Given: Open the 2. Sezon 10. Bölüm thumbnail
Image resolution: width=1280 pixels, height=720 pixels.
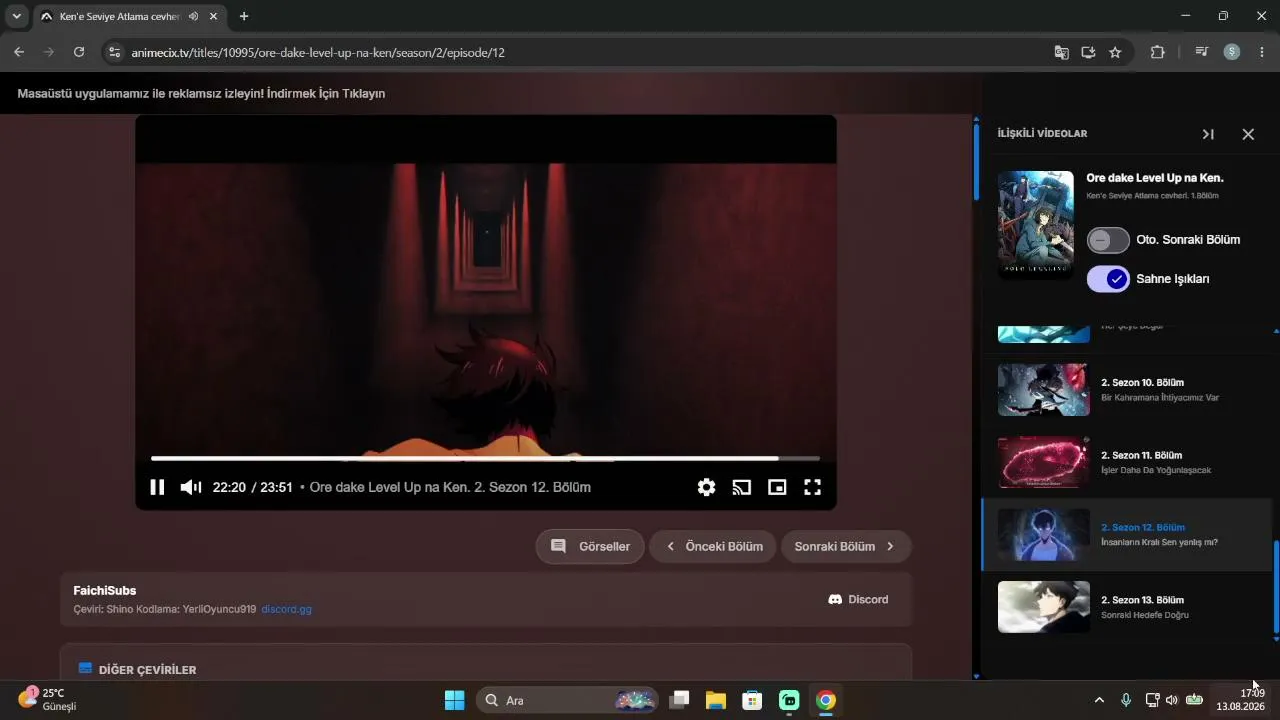Looking at the screenshot, I should coord(1044,389).
